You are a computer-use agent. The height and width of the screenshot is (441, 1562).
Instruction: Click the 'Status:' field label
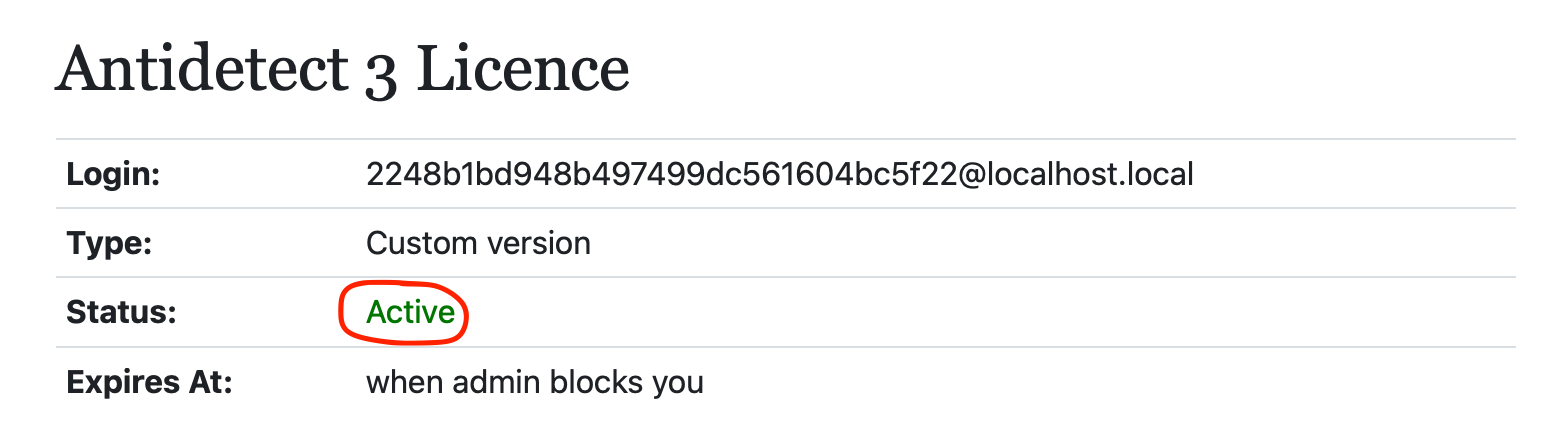coord(121,313)
